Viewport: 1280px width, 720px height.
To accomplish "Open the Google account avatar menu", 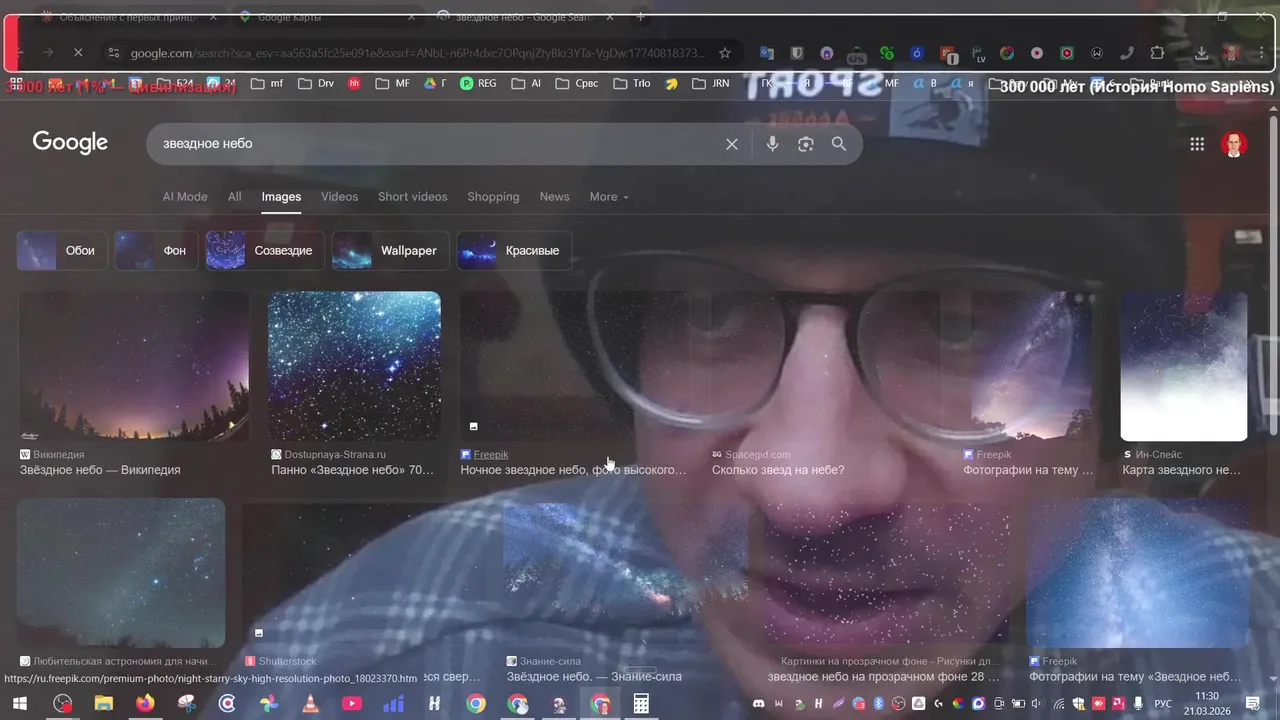I will (x=1234, y=144).
